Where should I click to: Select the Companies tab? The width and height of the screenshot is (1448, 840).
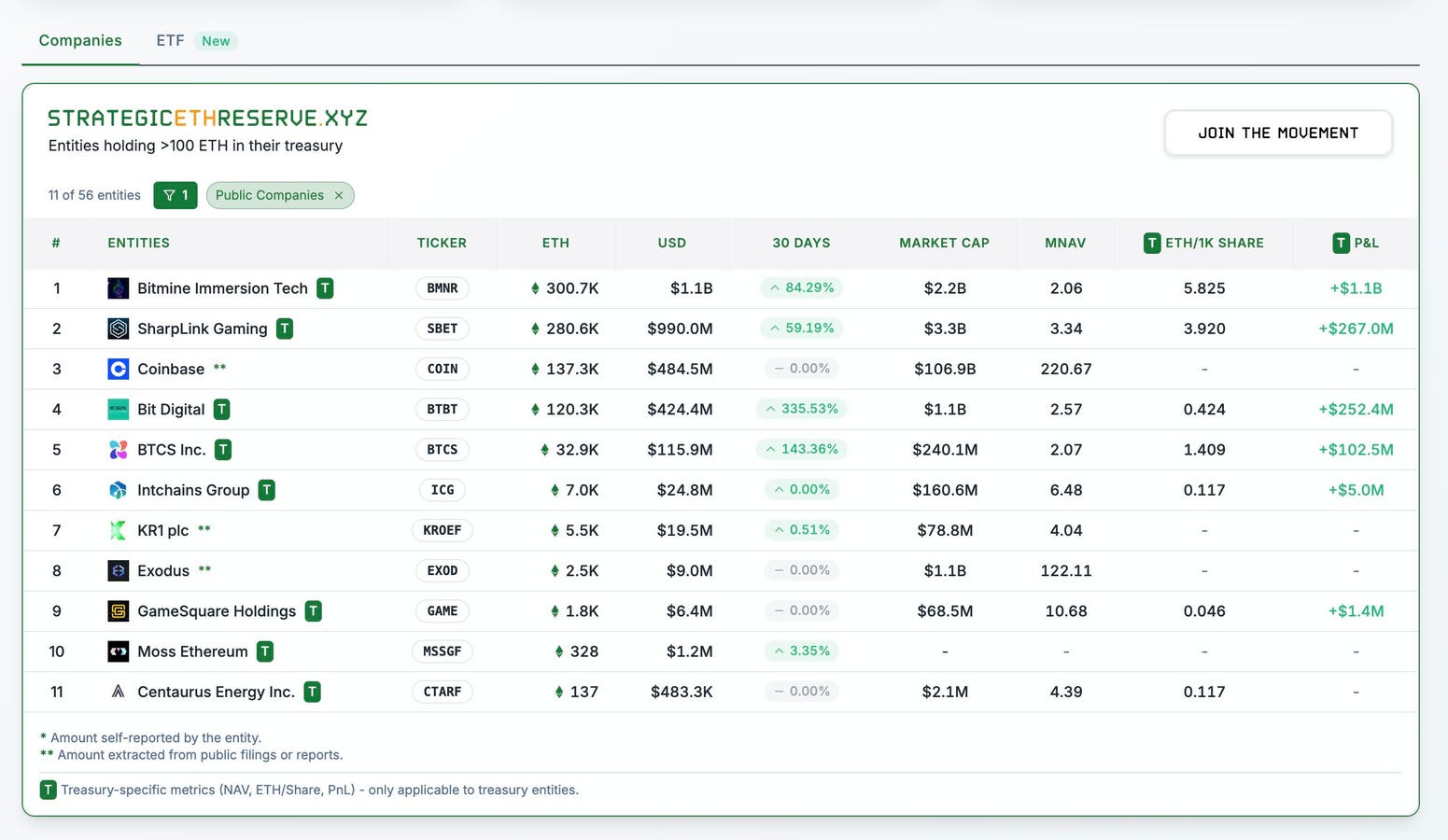coord(80,41)
